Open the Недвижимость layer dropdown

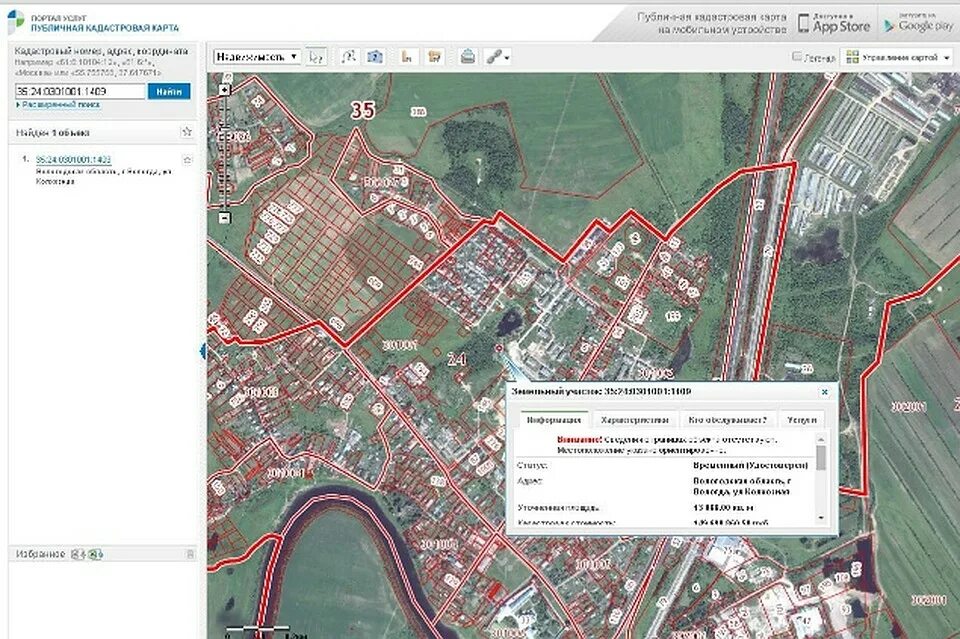coord(257,57)
